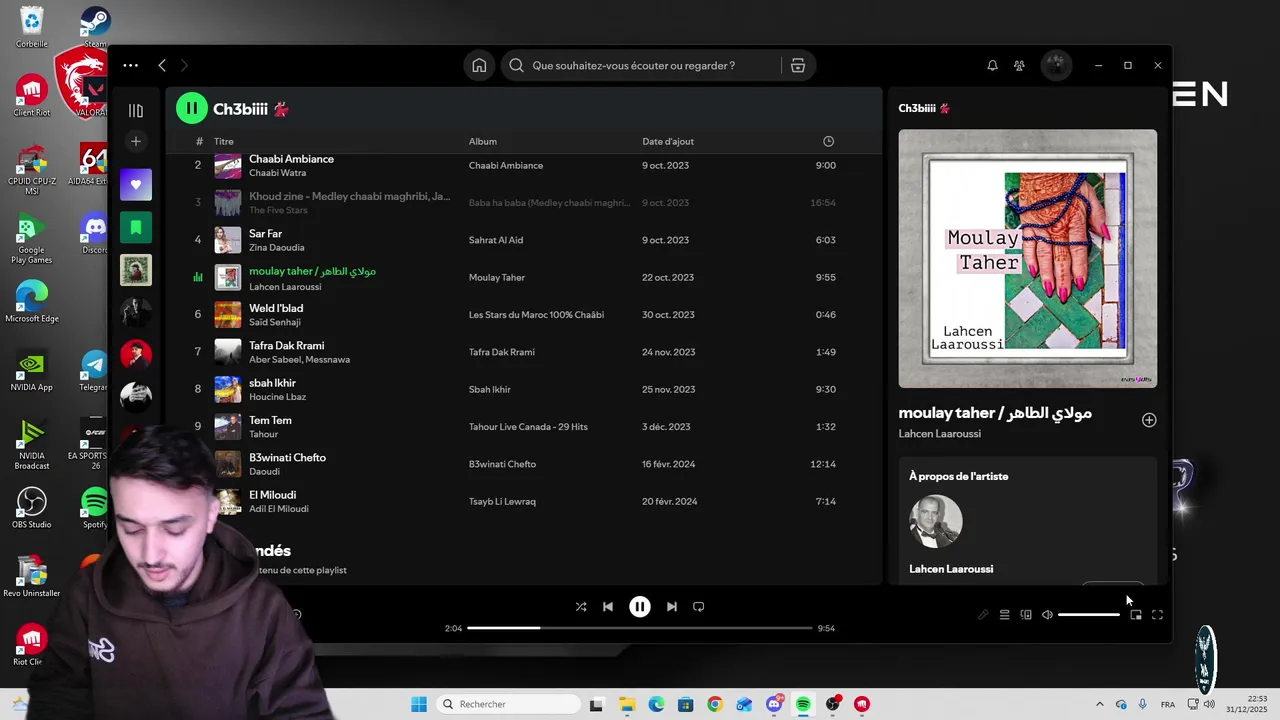This screenshot has height=720, width=1280.
Task: Sort by Album column header
Action: [x=483, y=141]
